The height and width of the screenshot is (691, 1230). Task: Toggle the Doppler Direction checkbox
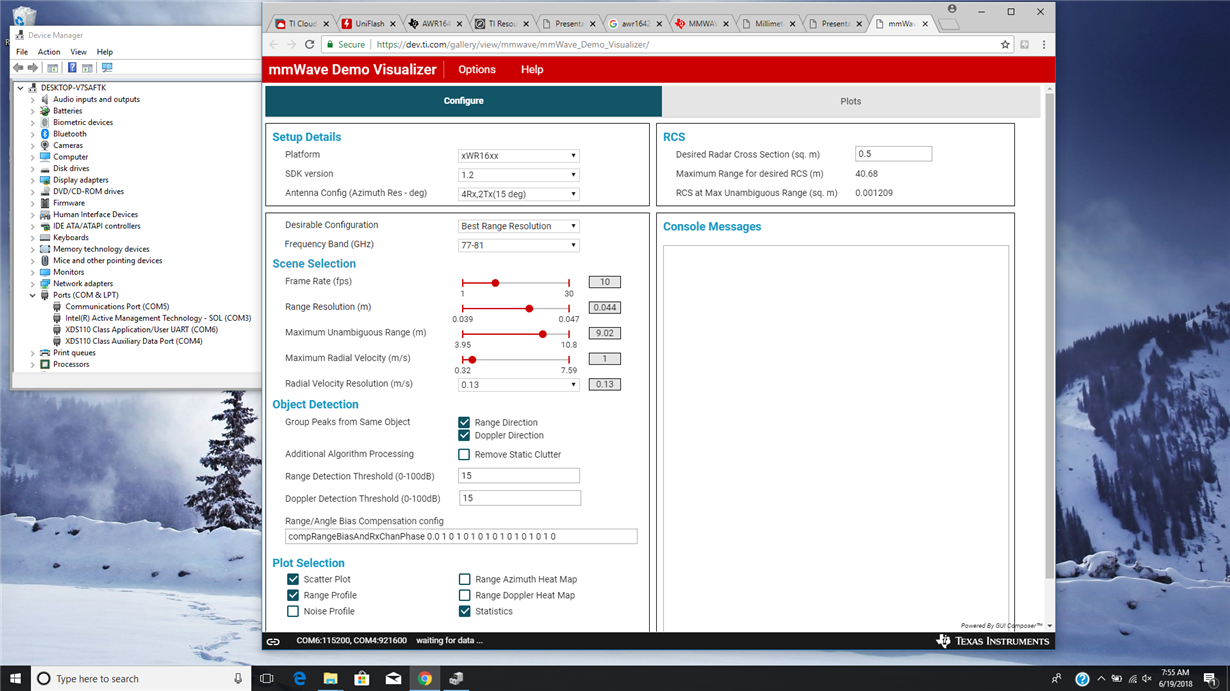point(464,435)
